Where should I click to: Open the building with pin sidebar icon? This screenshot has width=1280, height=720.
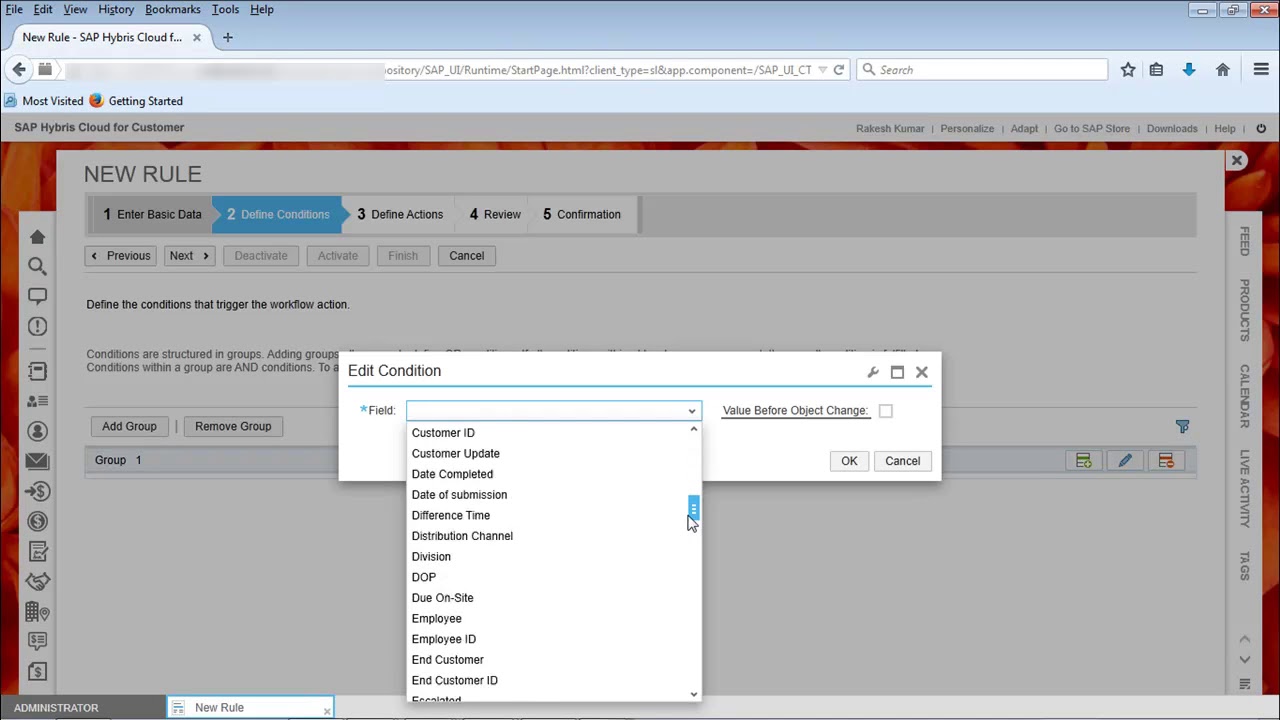[37, 611]
